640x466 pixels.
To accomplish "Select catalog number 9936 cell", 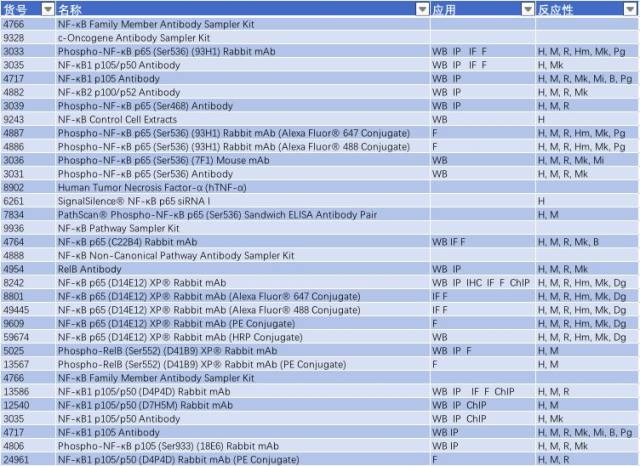I will click(x=28, y=228).
